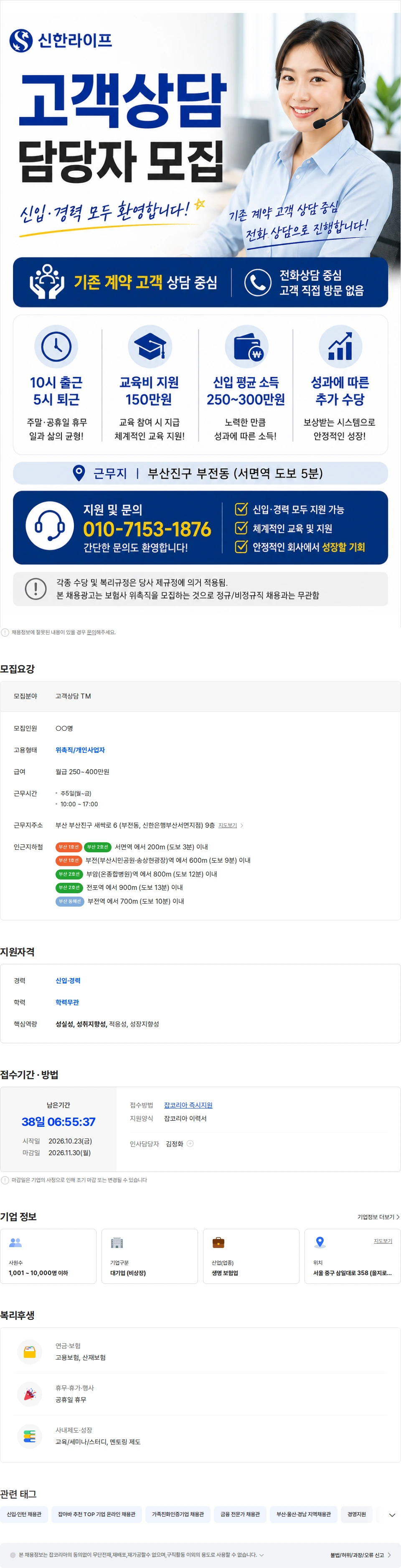Viewport: 401px width, 1568px height.
Task: Apply via 잡코리아 즉시지원 link
Action: [188, 1105]
